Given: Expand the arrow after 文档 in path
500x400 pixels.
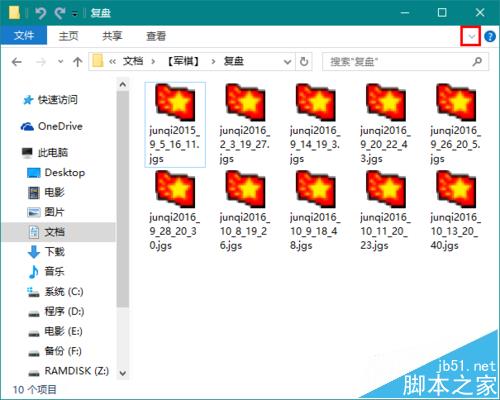Looking at the screenshot, I should pyautogui.click(x=153, y=62).
